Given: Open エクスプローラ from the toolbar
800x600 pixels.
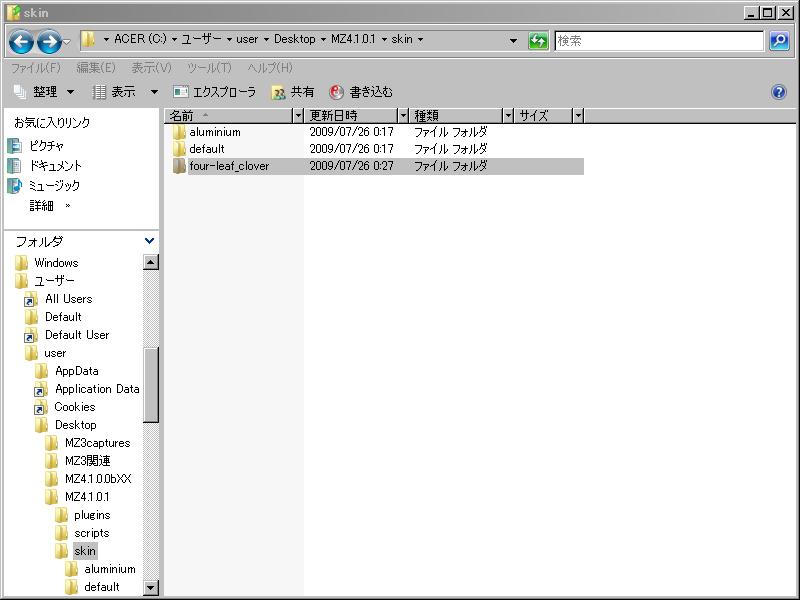Looking at the screenshot, I should pos(215,92).
